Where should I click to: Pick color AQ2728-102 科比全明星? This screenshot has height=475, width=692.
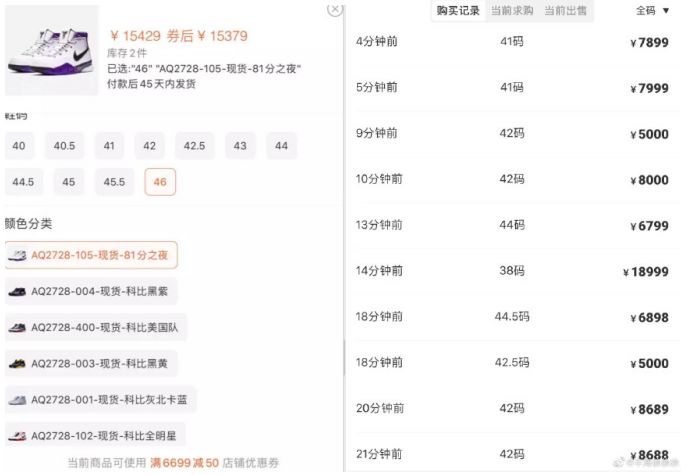pyautogui.click(x=95, y=436)
